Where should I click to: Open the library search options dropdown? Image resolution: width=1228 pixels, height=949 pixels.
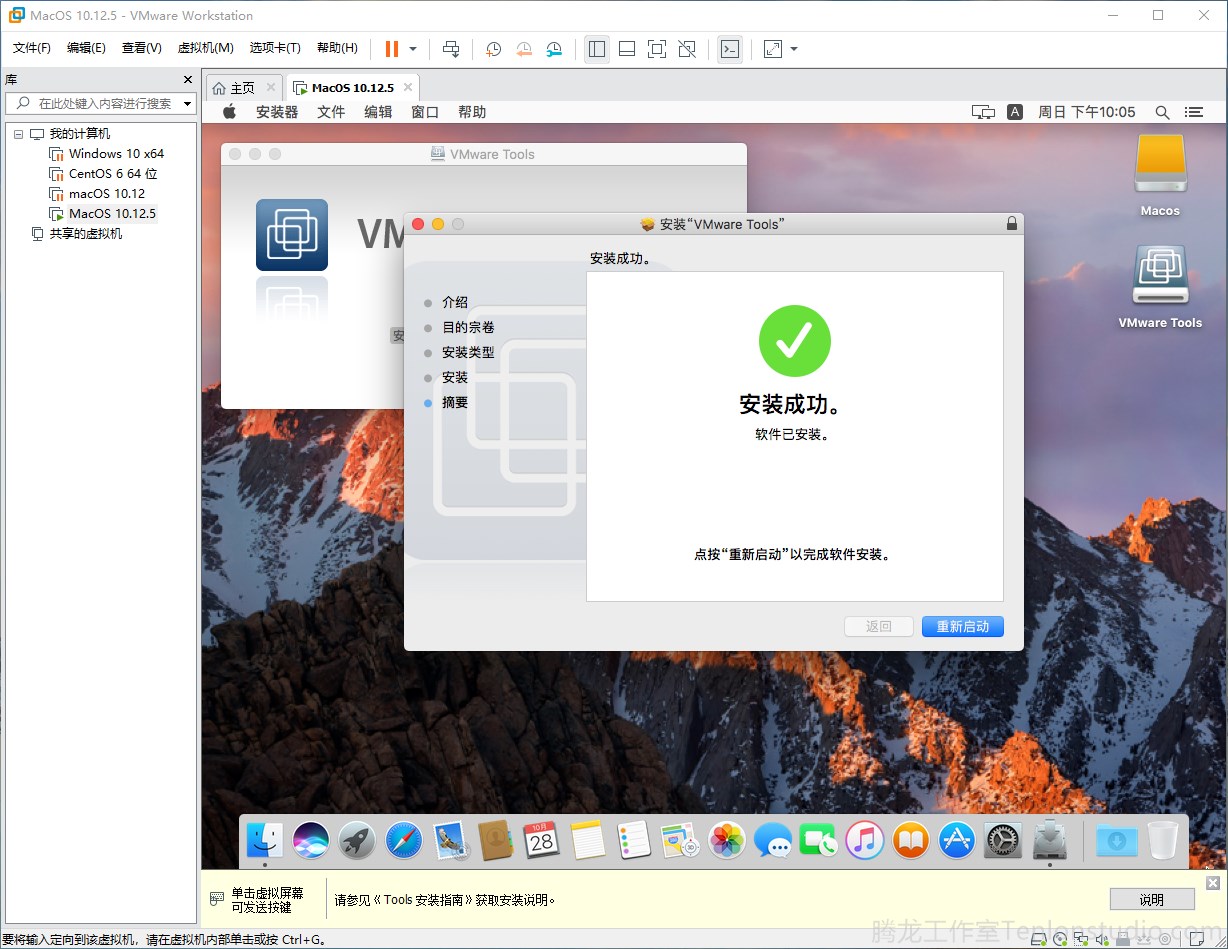click(187, 104)
